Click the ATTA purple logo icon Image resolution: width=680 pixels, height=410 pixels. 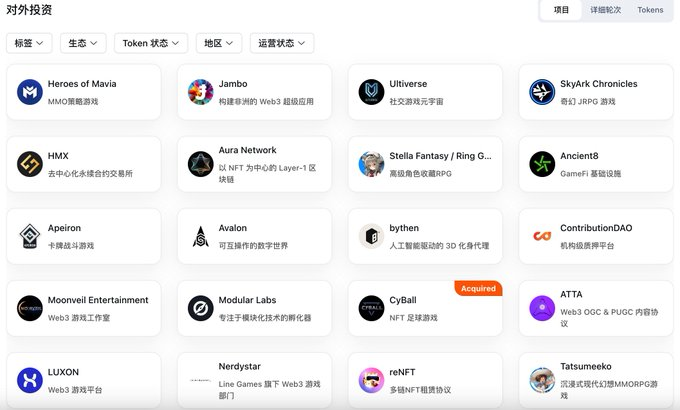[542, 308]
